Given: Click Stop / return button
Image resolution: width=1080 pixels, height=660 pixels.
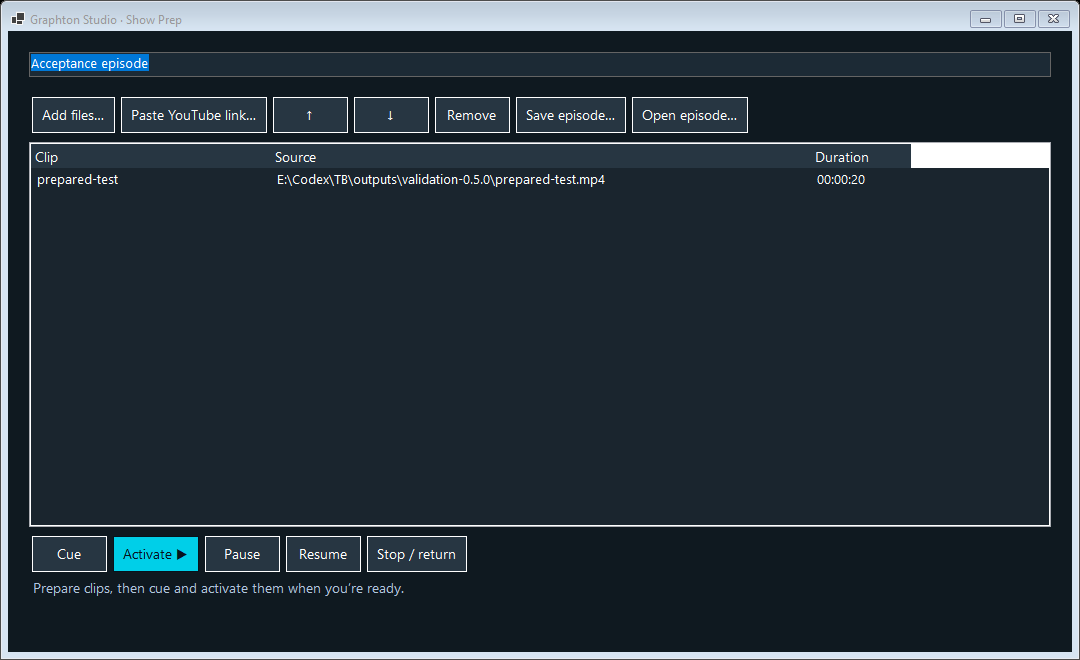Looking at the screenshot, I should (x=417, y=554).
